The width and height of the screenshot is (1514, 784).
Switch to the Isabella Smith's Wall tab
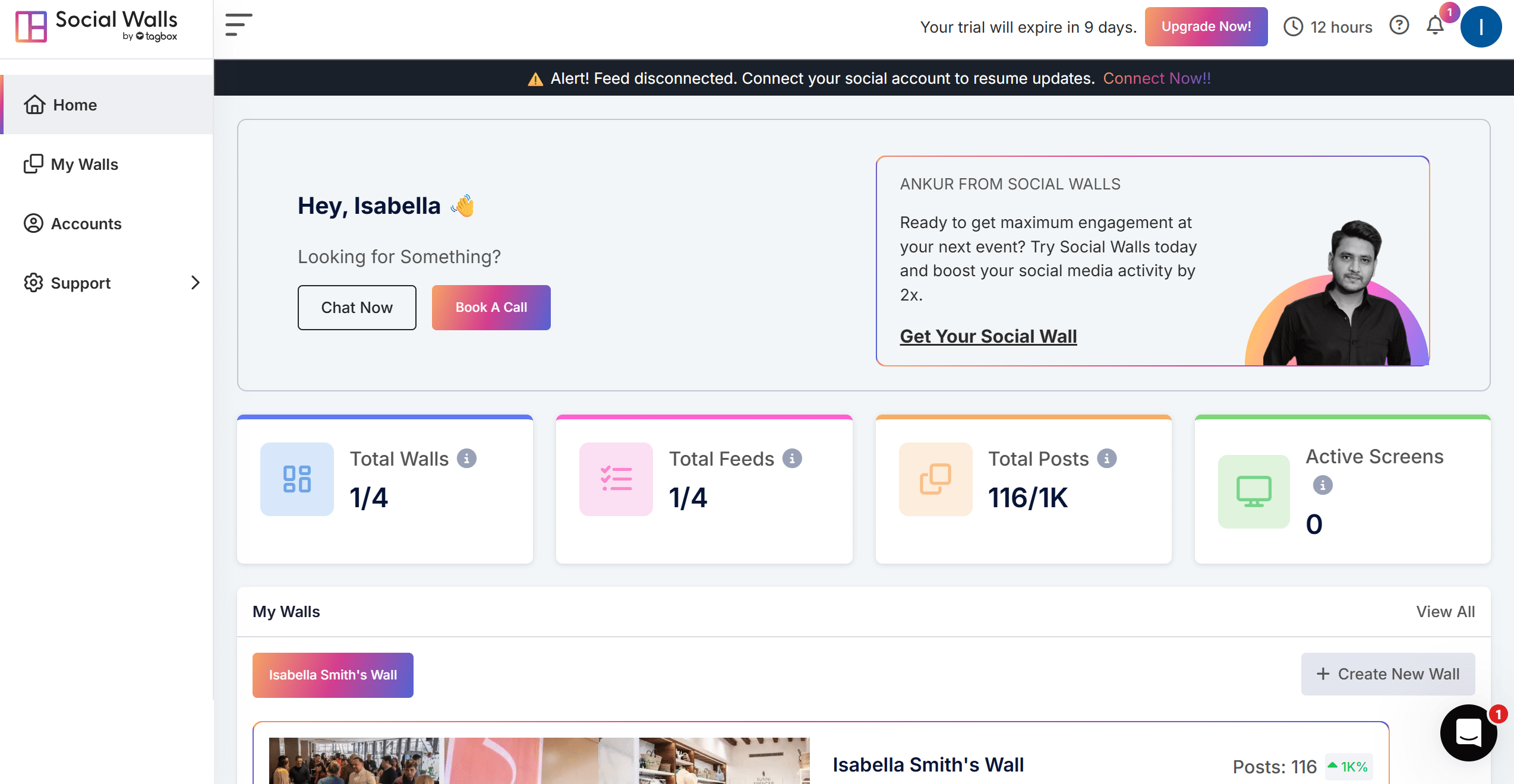(x=333, y=675)
